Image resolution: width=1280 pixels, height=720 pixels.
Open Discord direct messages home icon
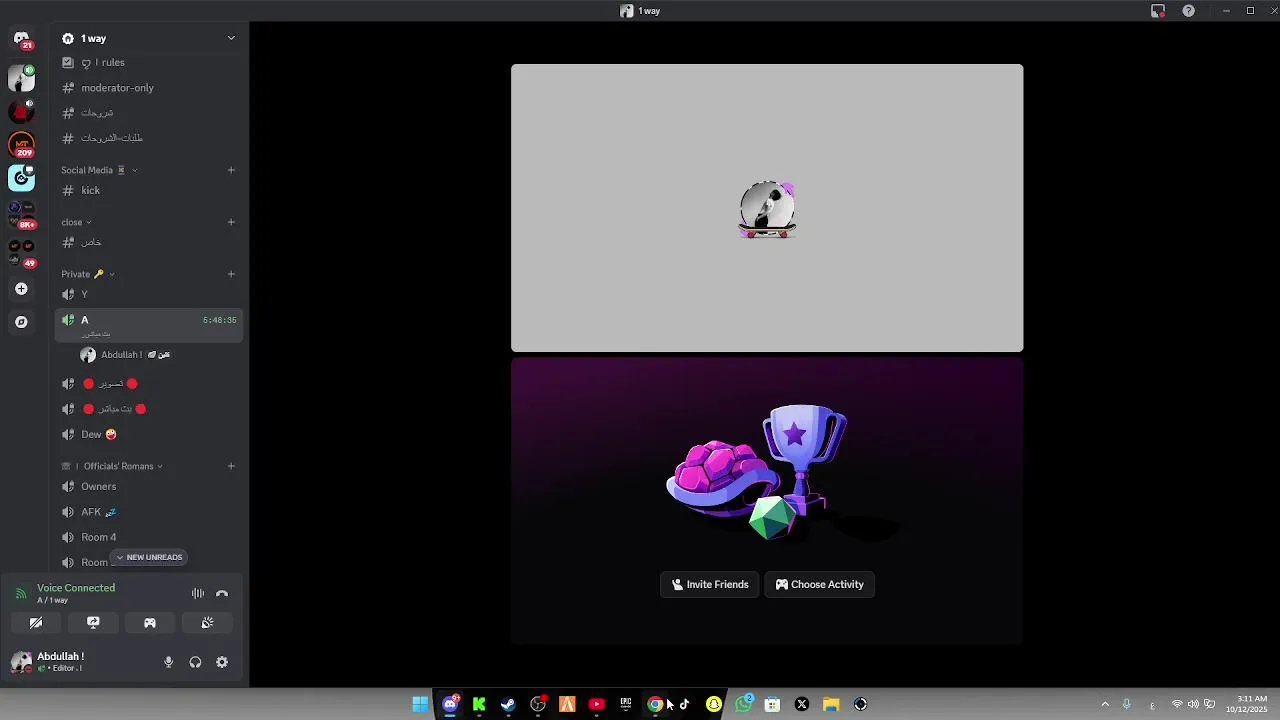[x=21, y=39]
